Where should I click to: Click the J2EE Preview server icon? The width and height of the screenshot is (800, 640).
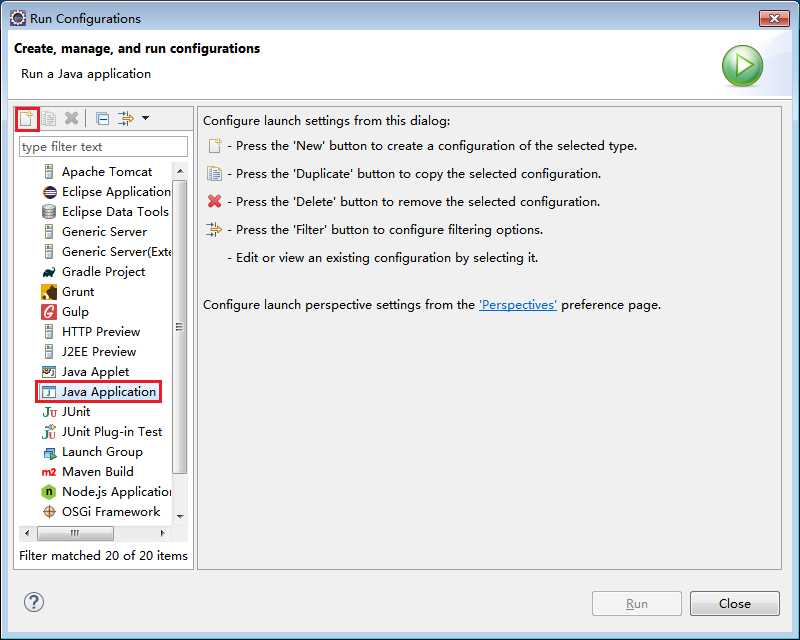tap(49, 352)
